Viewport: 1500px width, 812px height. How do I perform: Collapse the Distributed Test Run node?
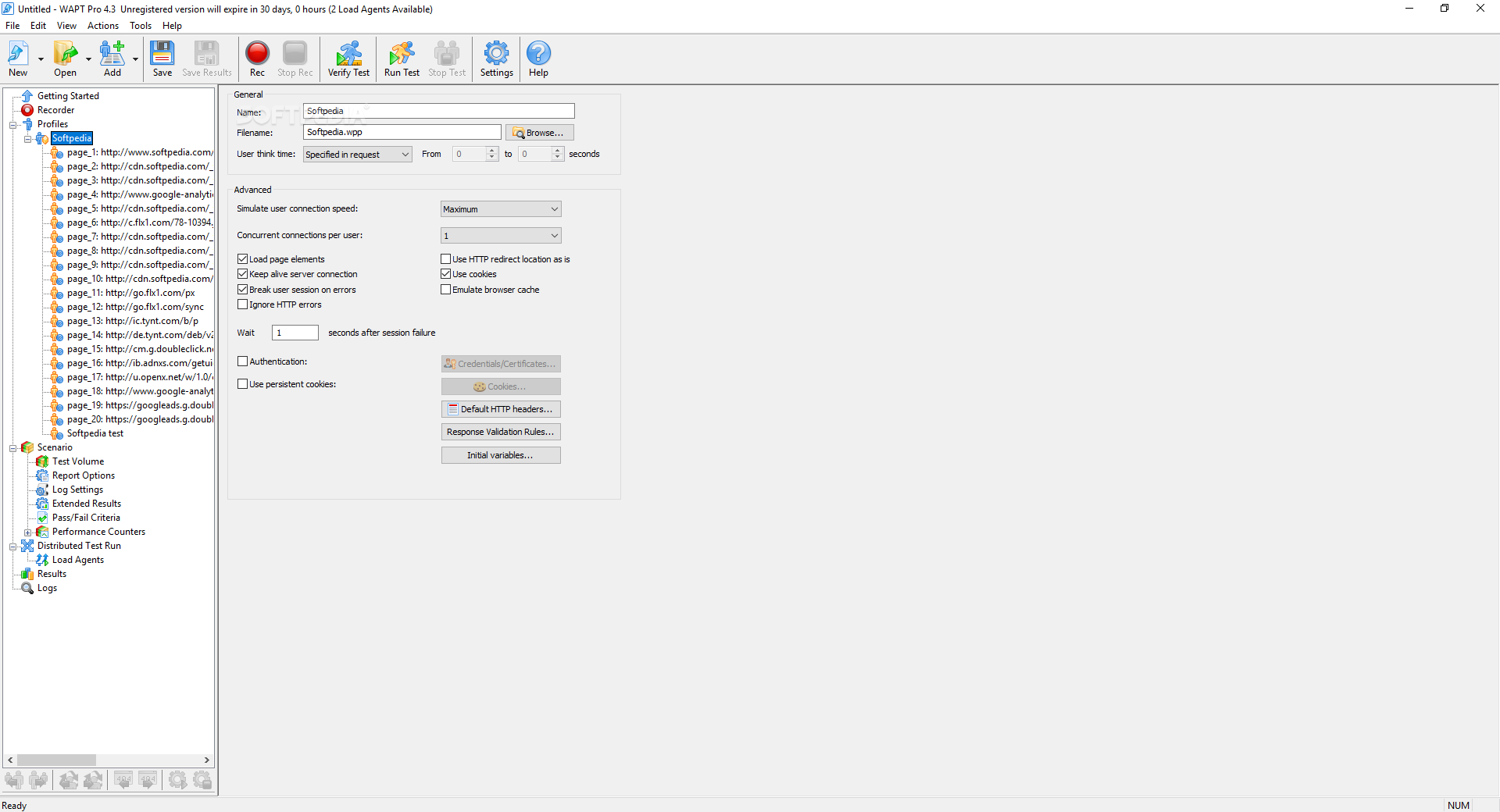[x=13, y=547]
